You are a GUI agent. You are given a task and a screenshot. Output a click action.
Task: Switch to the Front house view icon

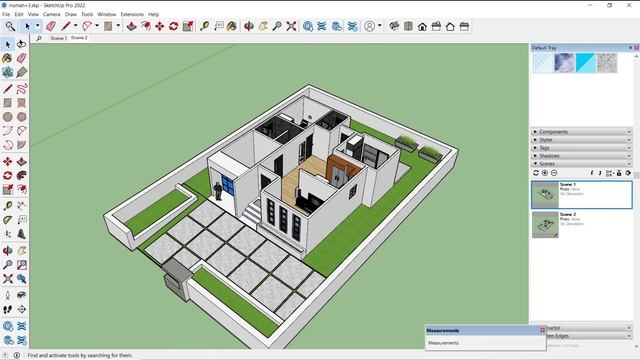pyautogui.click(x=422, y=27)
